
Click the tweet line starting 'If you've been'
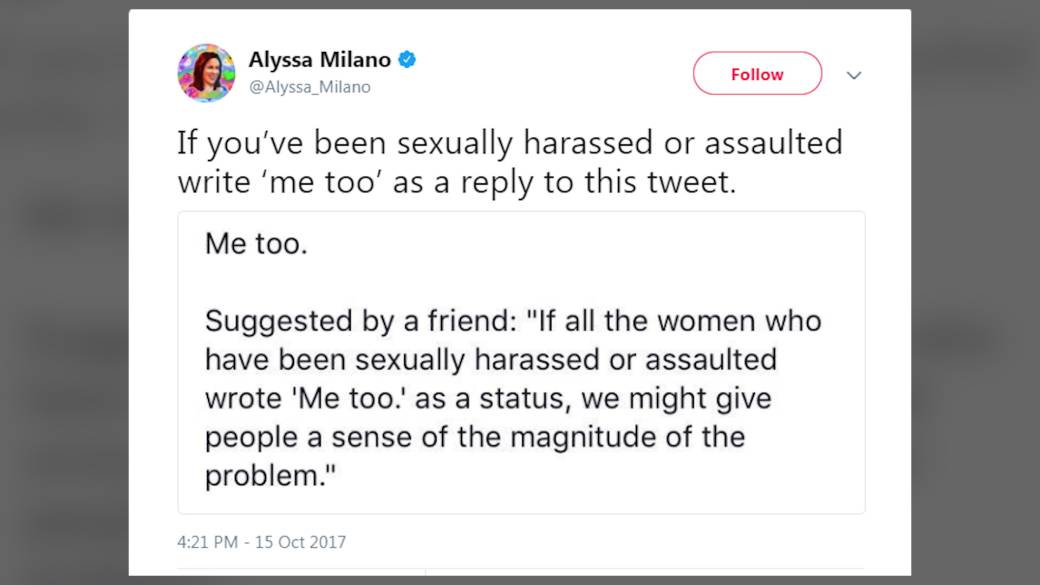509,143
